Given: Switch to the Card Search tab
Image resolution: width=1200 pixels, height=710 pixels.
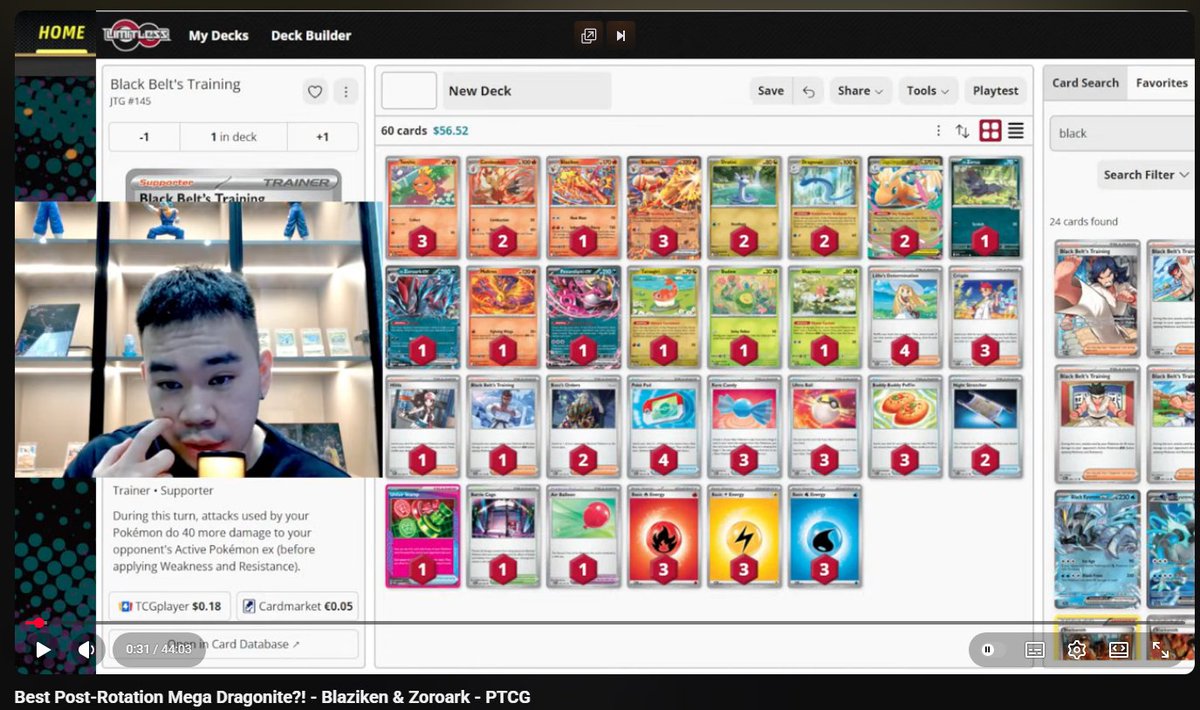Looking at the screenshot, I should pos(1085,83).
